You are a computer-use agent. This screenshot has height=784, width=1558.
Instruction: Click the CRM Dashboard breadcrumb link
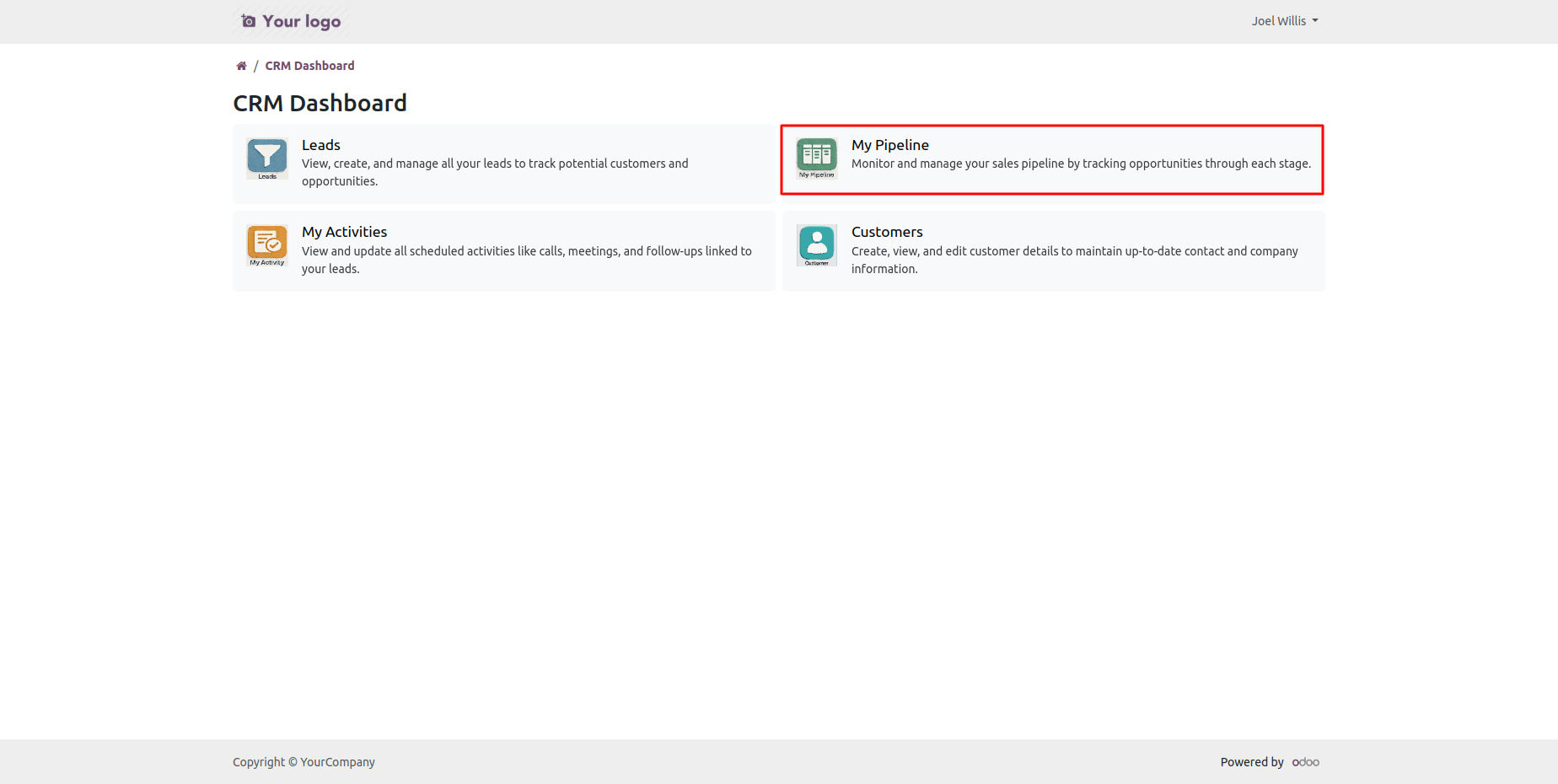(309, 66)
